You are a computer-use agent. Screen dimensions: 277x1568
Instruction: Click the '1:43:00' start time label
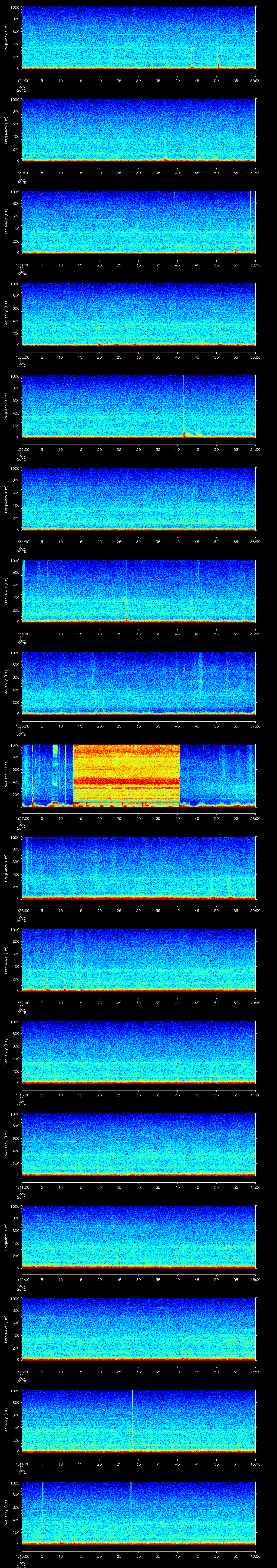[x=22, y=1372]
